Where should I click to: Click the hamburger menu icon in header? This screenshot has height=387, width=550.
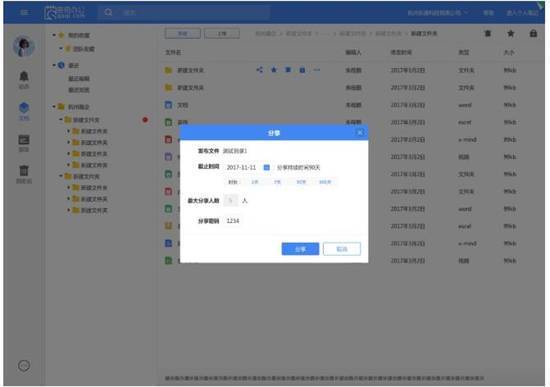24,12
